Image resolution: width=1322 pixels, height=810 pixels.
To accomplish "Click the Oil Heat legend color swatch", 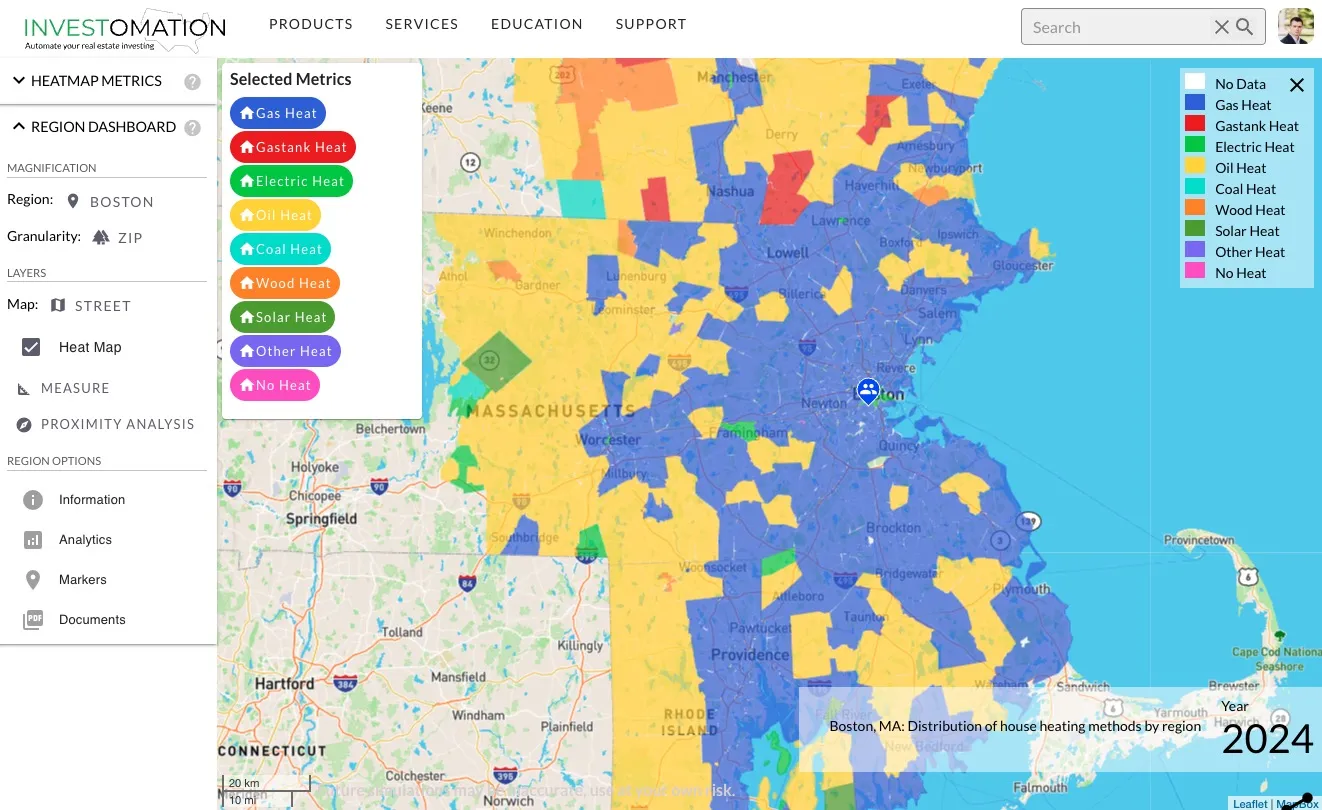I will coord(1195,168).
